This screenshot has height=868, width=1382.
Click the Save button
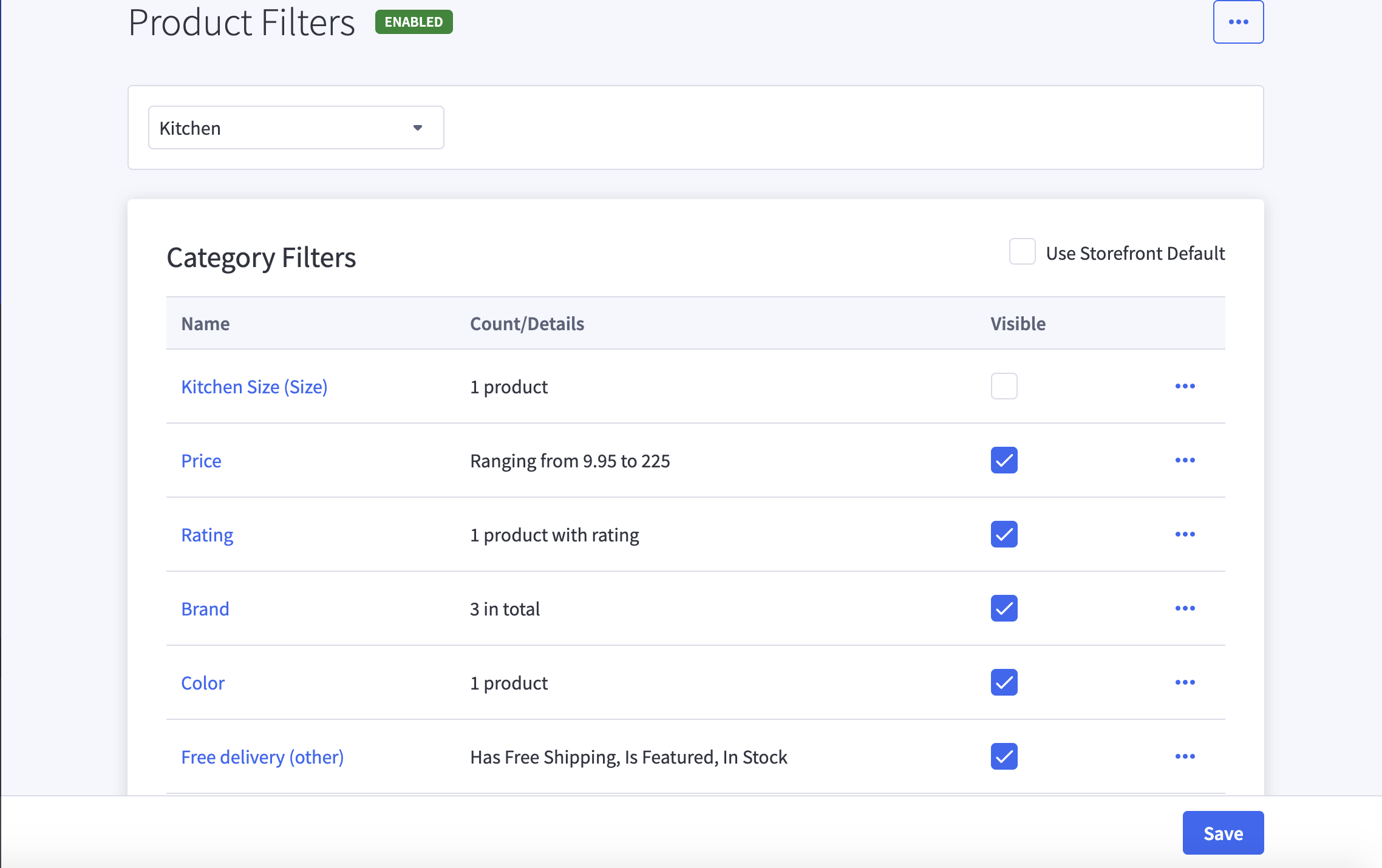(1223, 833)
